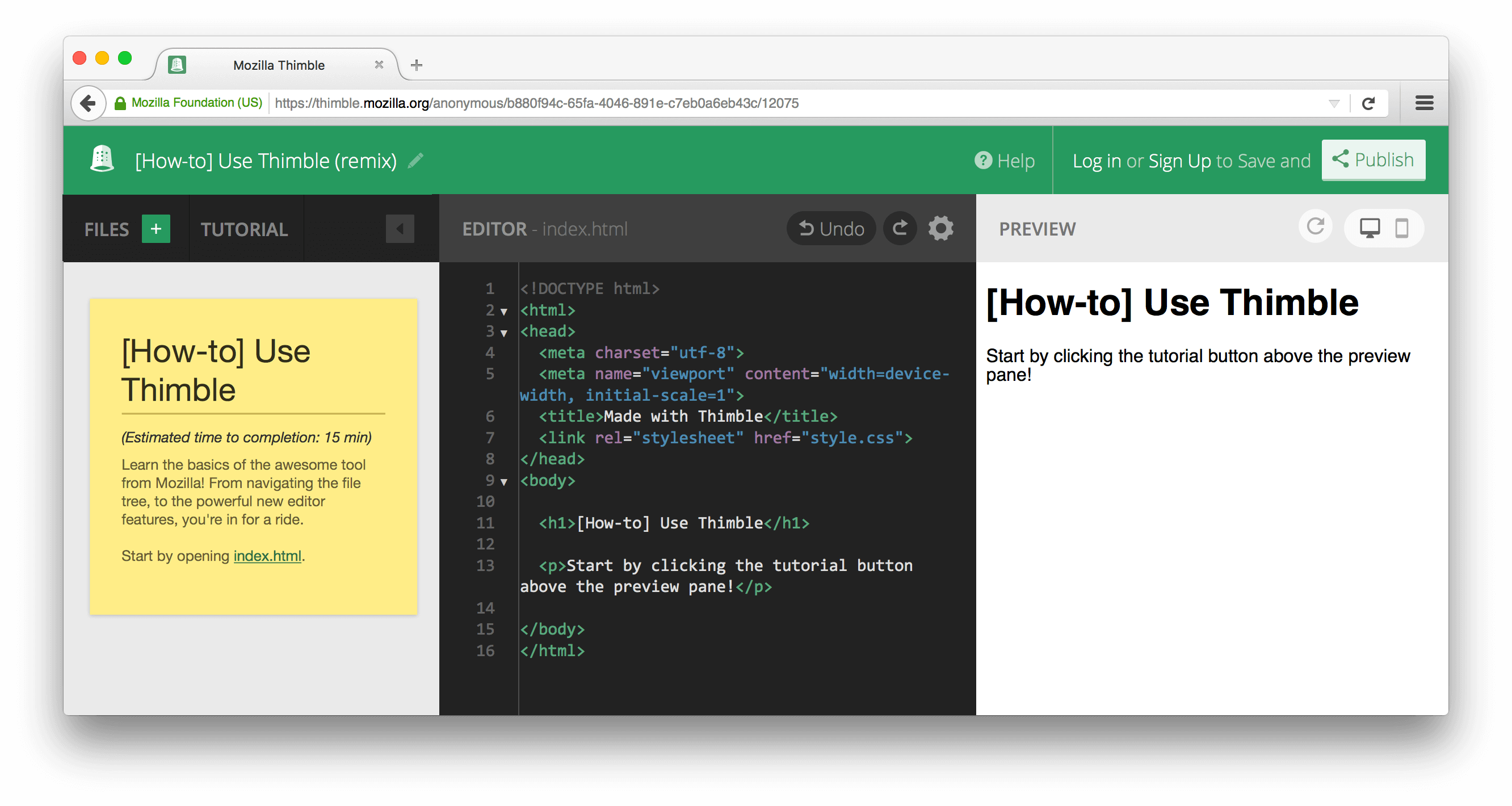Click the 'utf-8' charset value in code
The height and width of the screenshot is (806, 1512).
[x=702, y=352]
